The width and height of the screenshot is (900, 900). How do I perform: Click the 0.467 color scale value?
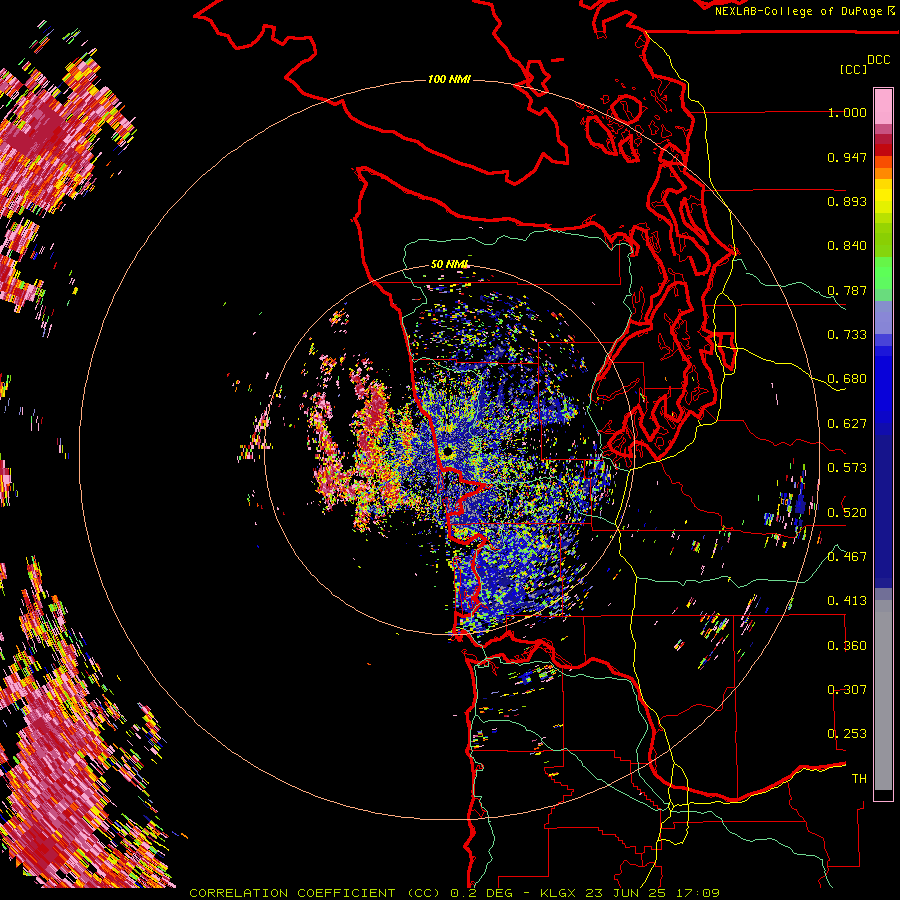pos(847,557)
